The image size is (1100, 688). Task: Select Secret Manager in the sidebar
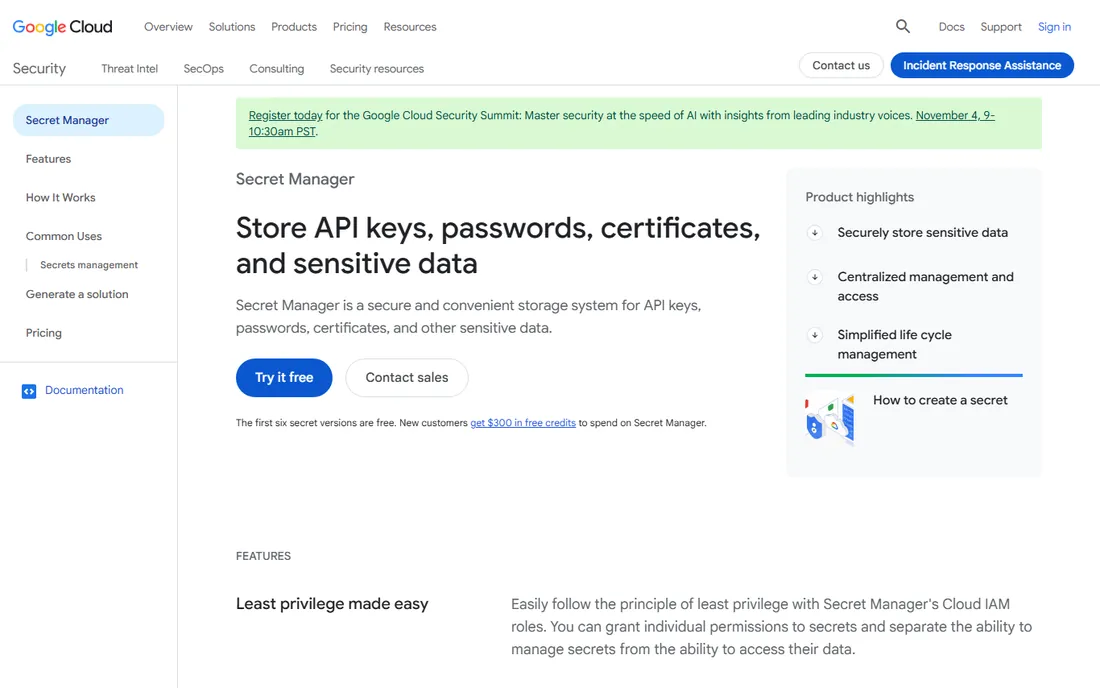coord(88,120)
